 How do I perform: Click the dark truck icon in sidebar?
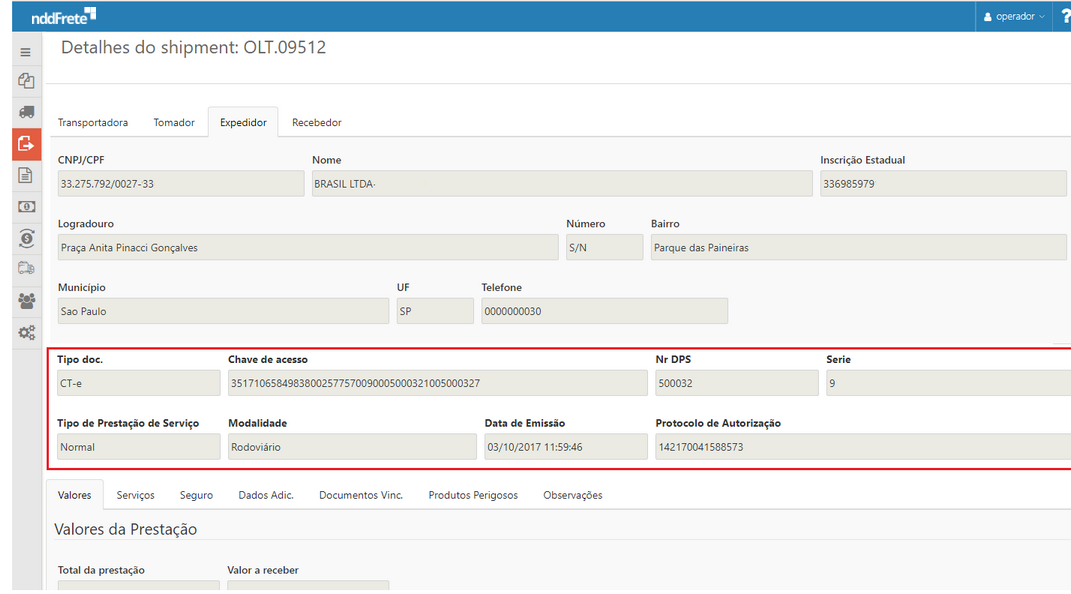[26, 112]
